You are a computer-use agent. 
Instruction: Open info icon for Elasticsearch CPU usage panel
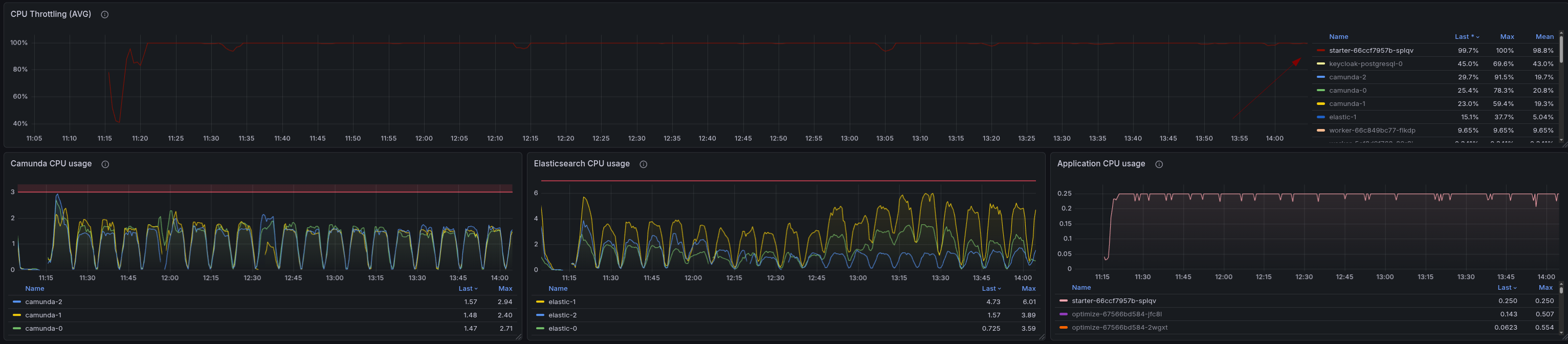(644, 164)
